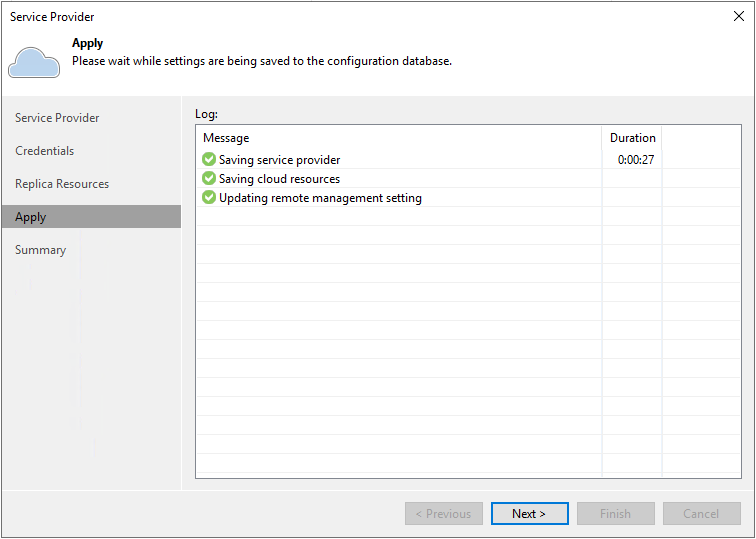This screenshot has width=756, height=539.
Task: Select the highlighted Apply step
Action: tap(31, 217)
